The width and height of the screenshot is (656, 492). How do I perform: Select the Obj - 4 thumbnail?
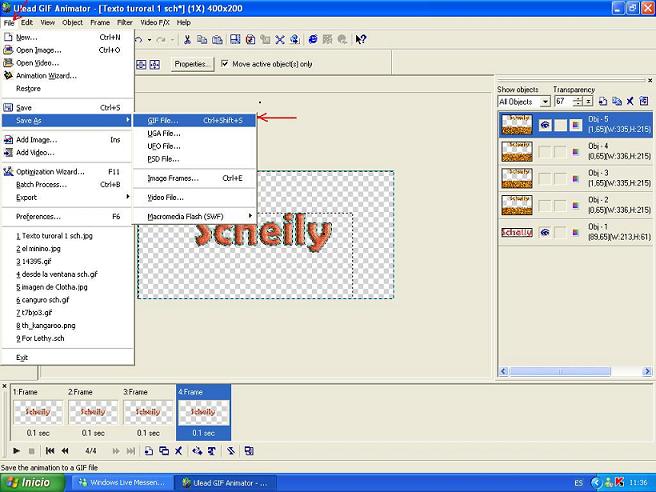[517, 151]
